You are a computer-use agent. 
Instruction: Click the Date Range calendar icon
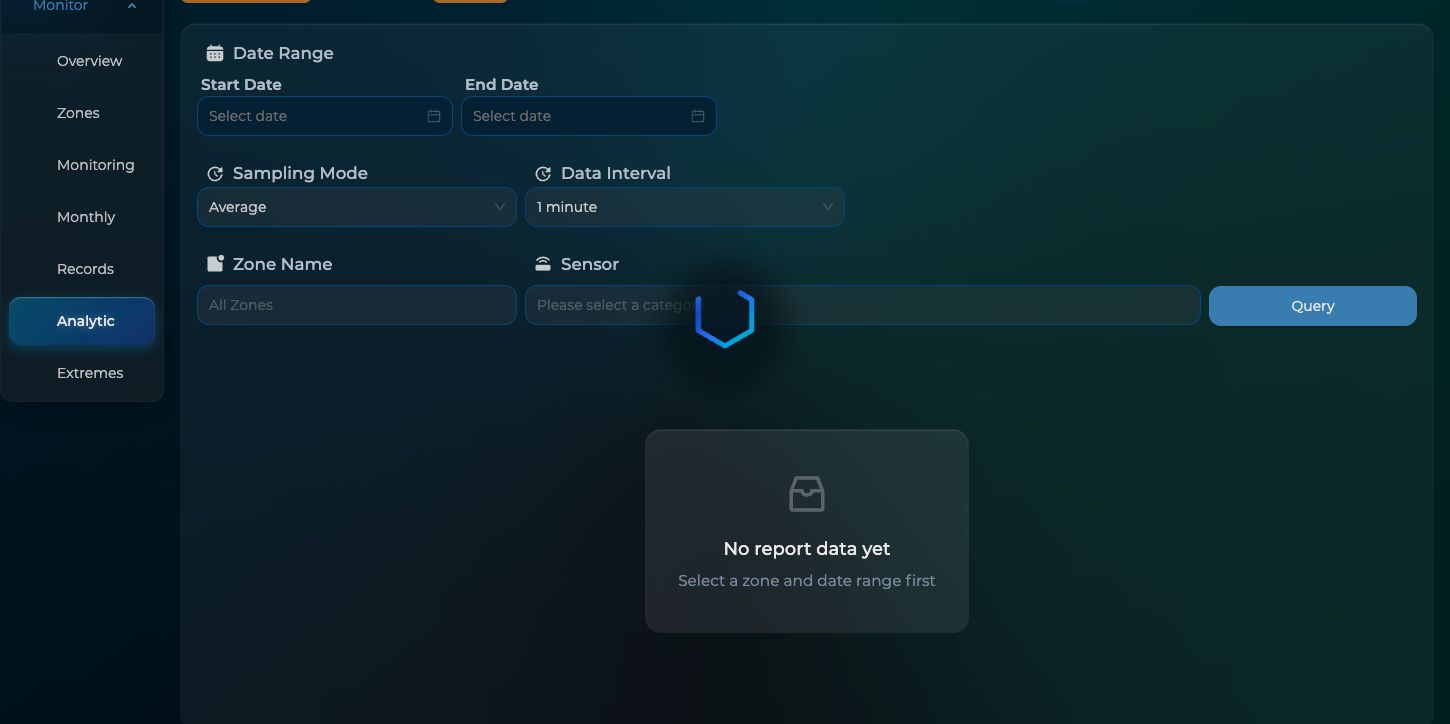(215, 54)
